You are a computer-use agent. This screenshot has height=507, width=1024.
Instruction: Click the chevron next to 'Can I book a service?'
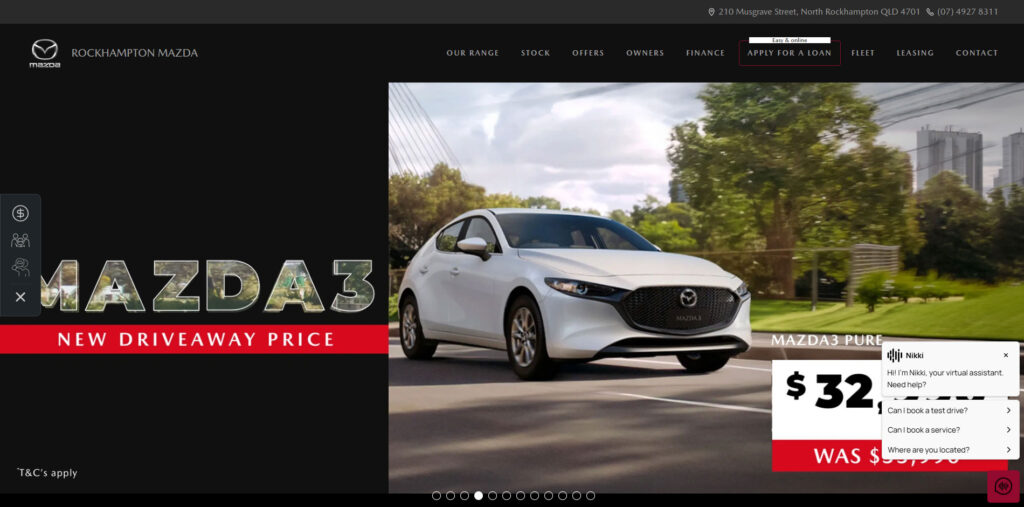[x=1008, y=430]
